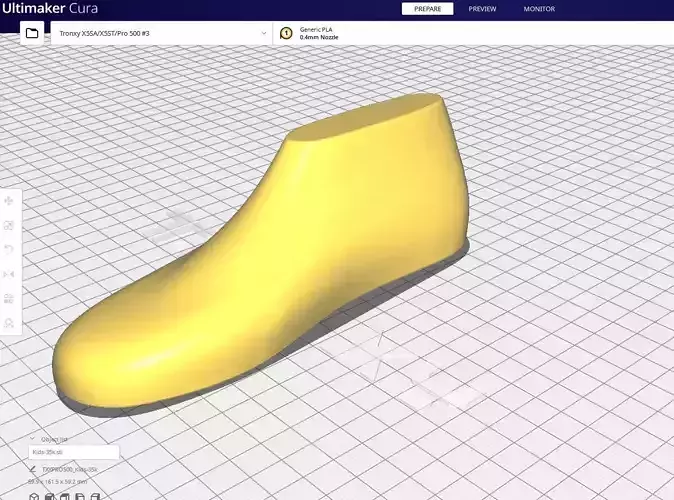Switch to the MONITOR tab
Screen dimensions: 674x500
[x=539, y=9]
